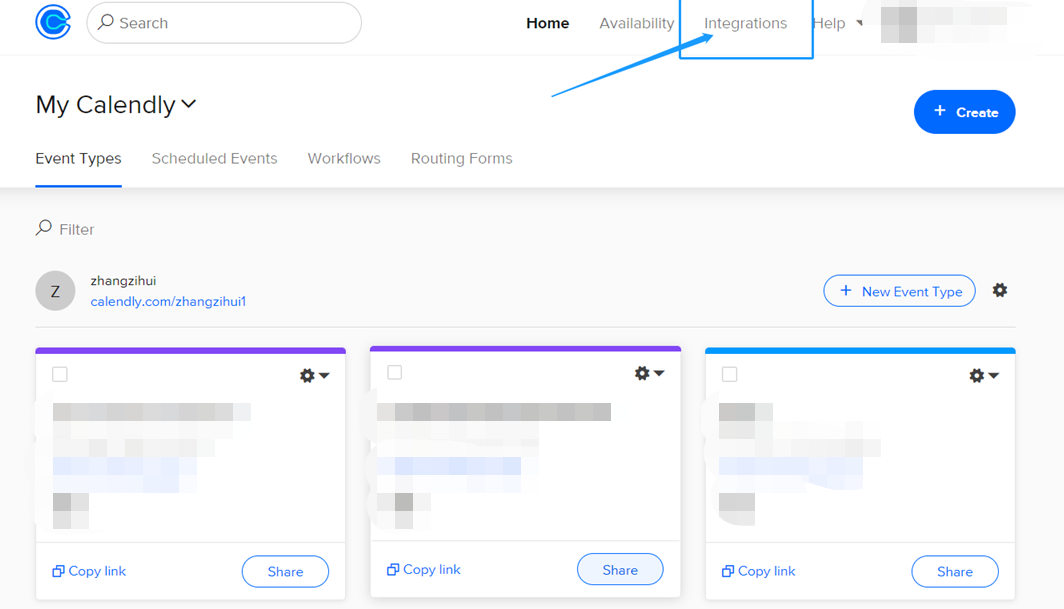Open the user settings gear beside New Event Type

[1000, 291]
